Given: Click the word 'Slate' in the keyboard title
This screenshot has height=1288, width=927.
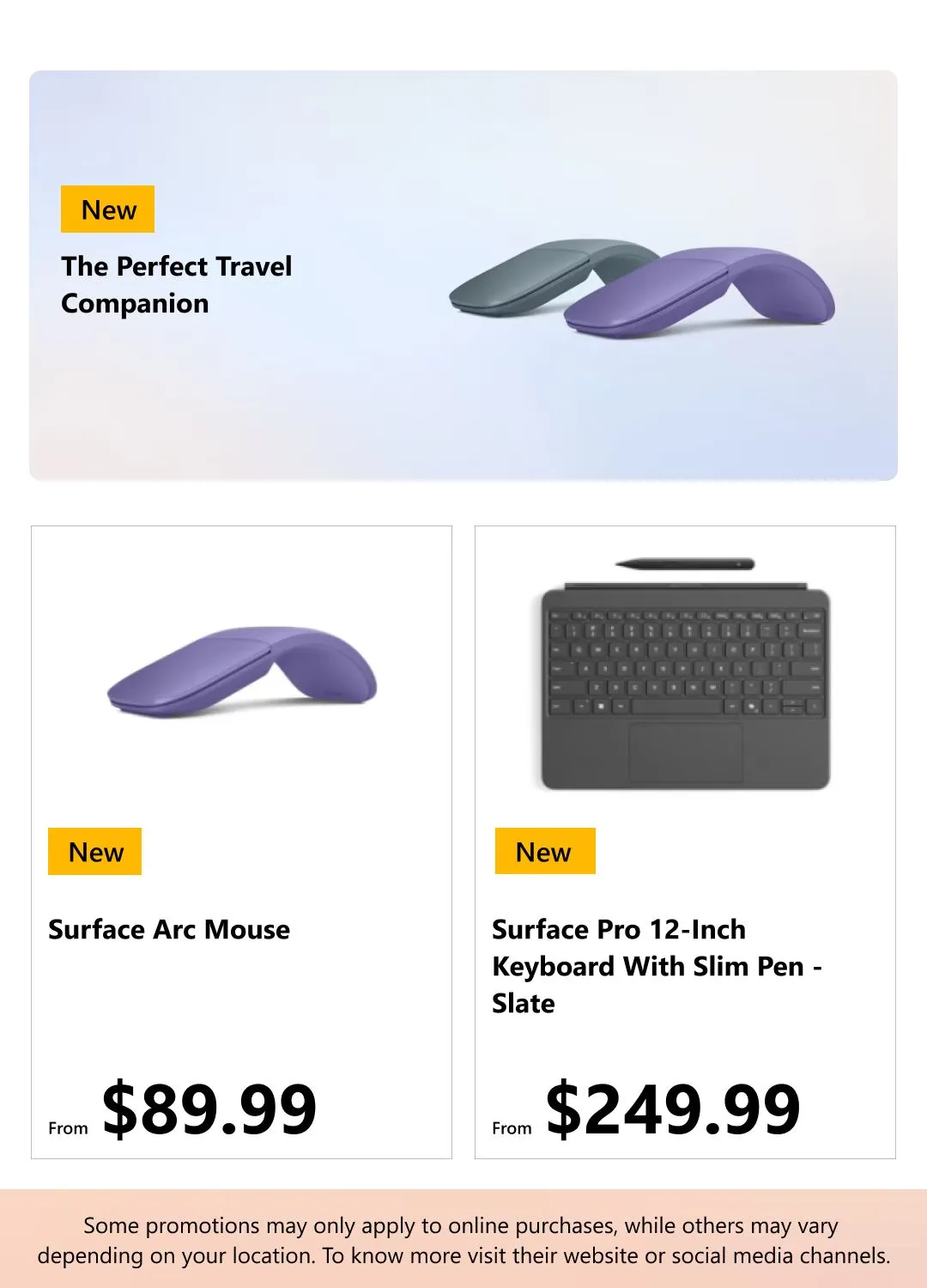Looking at the screenshot, I should [x=524, y=1003].
